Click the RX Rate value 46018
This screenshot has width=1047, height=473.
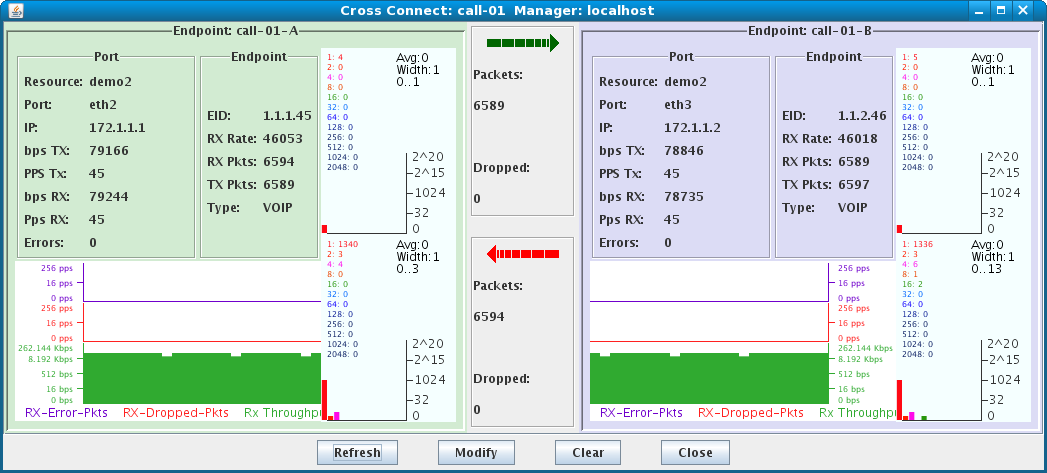pos(857,139)
